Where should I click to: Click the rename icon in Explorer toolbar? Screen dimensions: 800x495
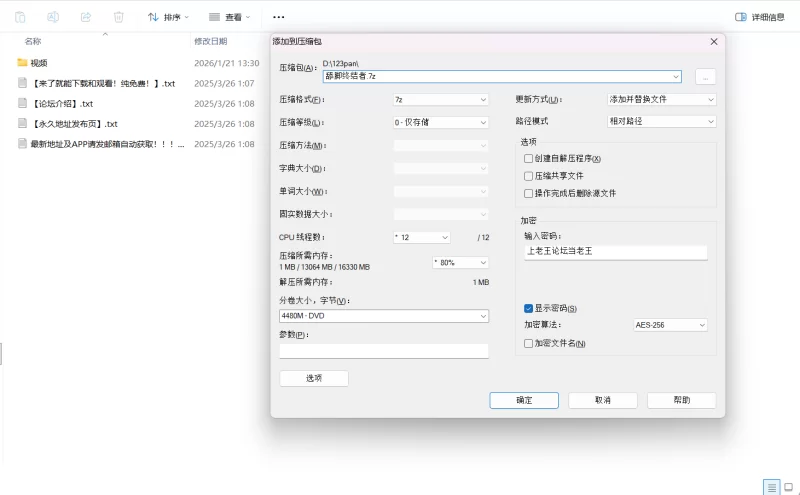pyautogui.click(x=53, y=17)
